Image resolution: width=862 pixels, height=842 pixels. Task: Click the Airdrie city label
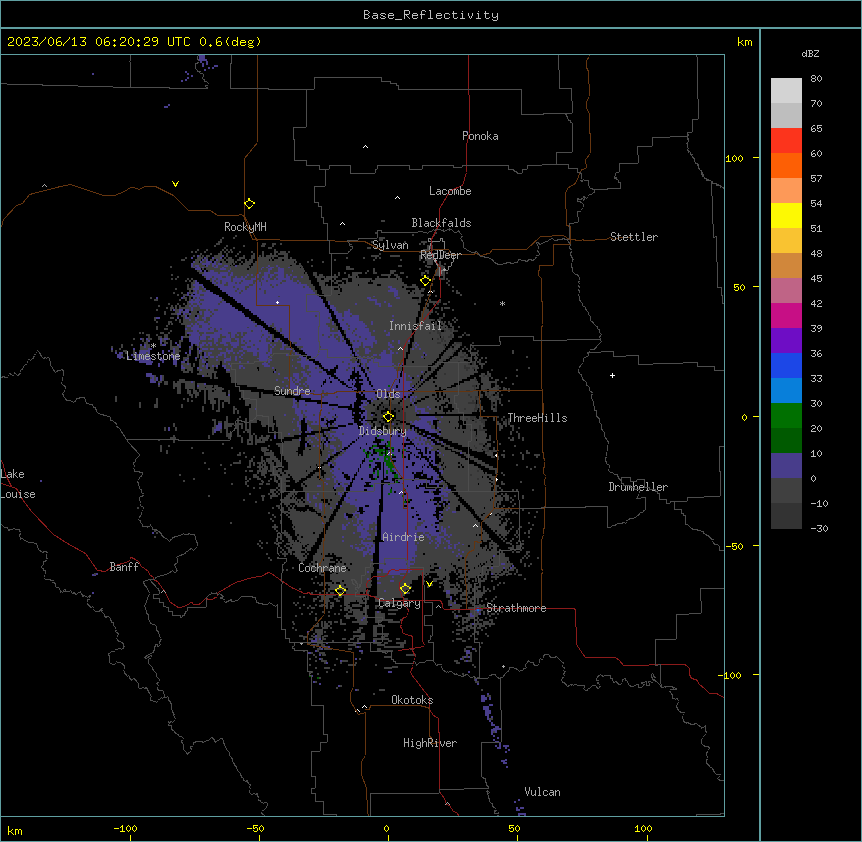coord(403,537)
